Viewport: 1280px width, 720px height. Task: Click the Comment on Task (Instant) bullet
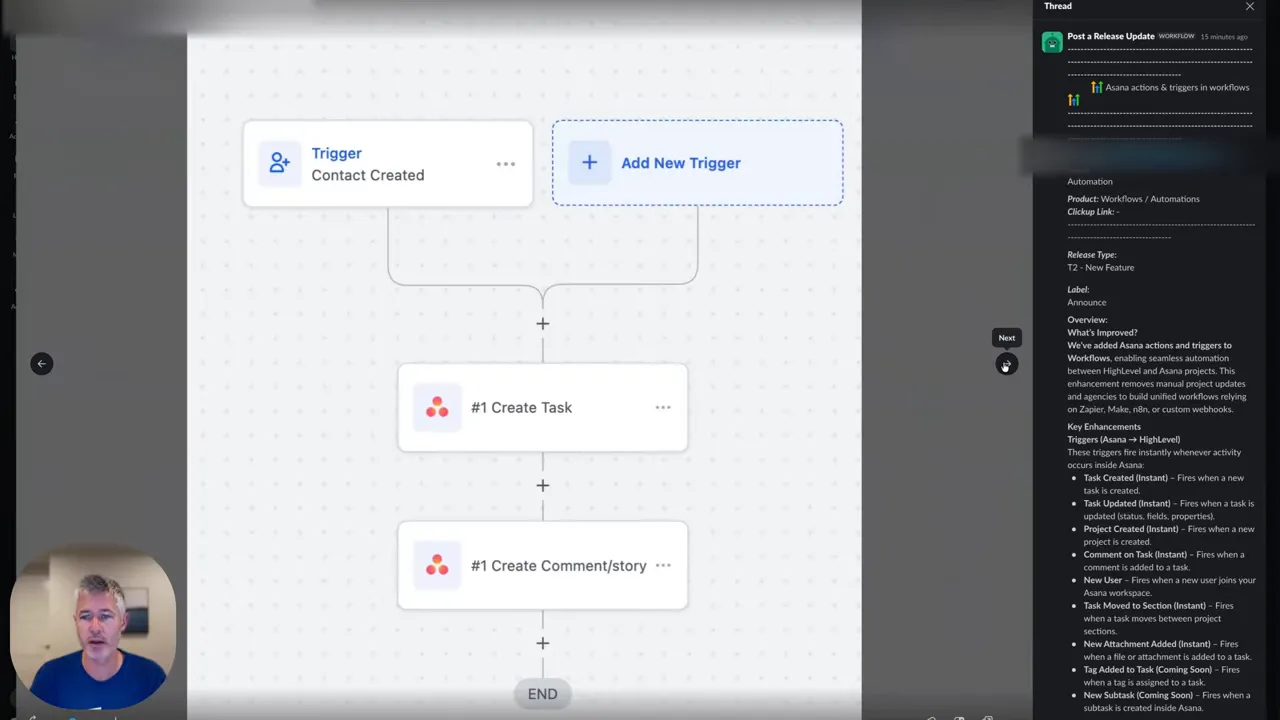click(x=1164, y=561)
